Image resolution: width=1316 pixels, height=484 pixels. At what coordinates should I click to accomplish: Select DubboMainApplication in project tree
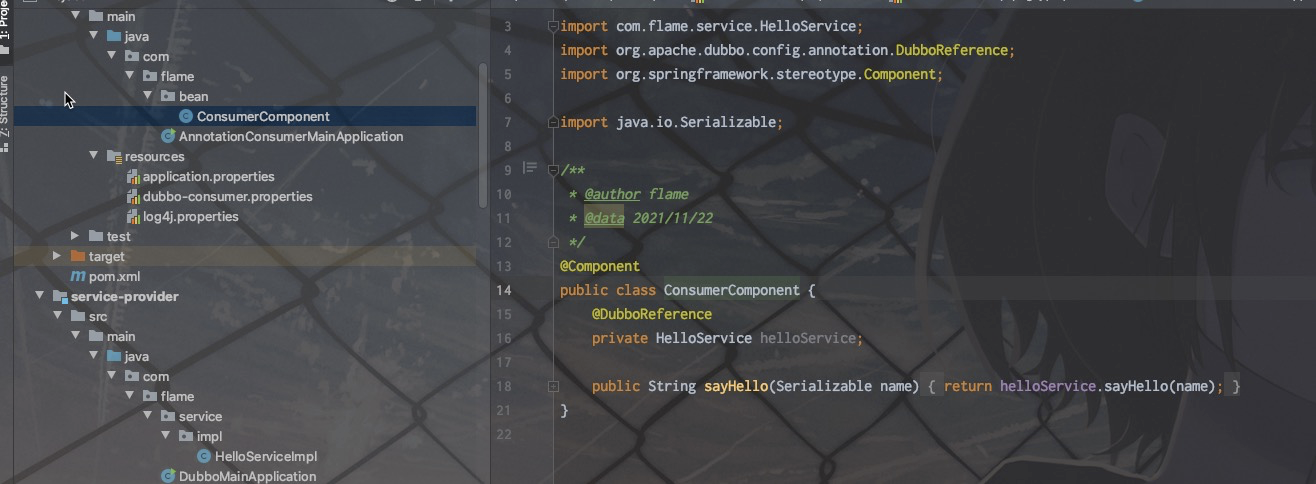click(x=247, y=476)
